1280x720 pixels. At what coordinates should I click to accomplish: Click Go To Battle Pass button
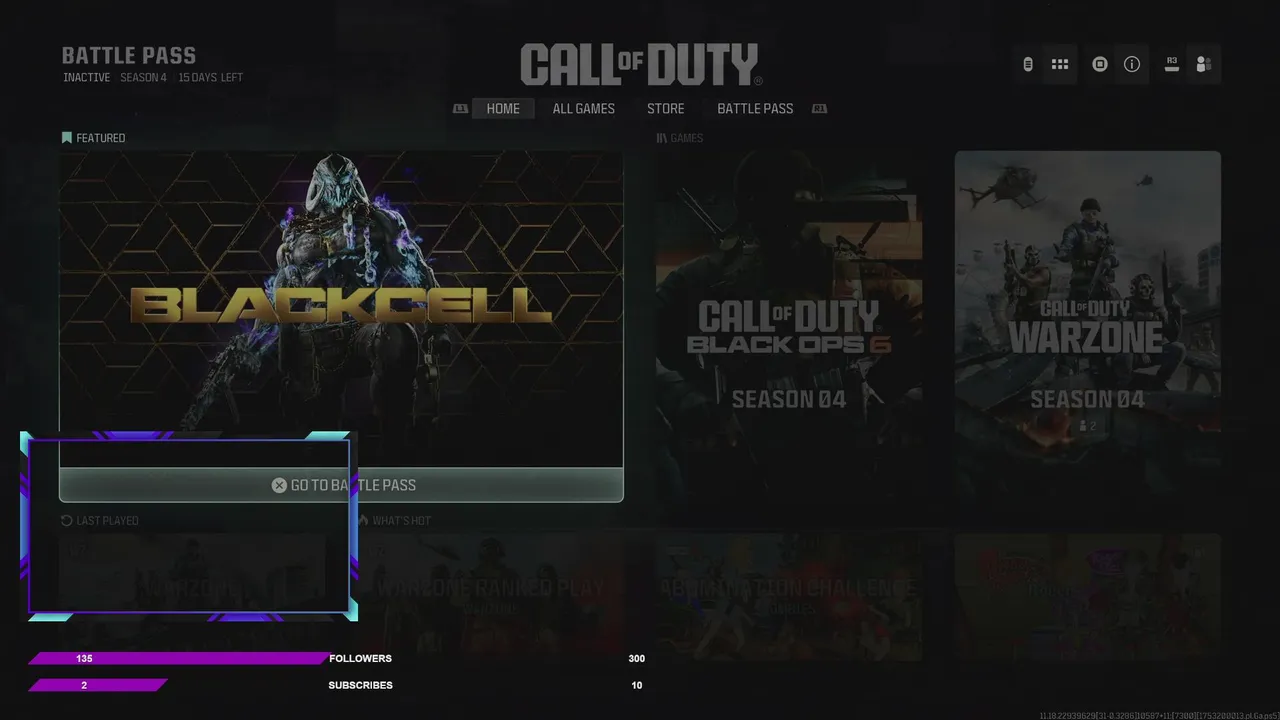(341, 485)
